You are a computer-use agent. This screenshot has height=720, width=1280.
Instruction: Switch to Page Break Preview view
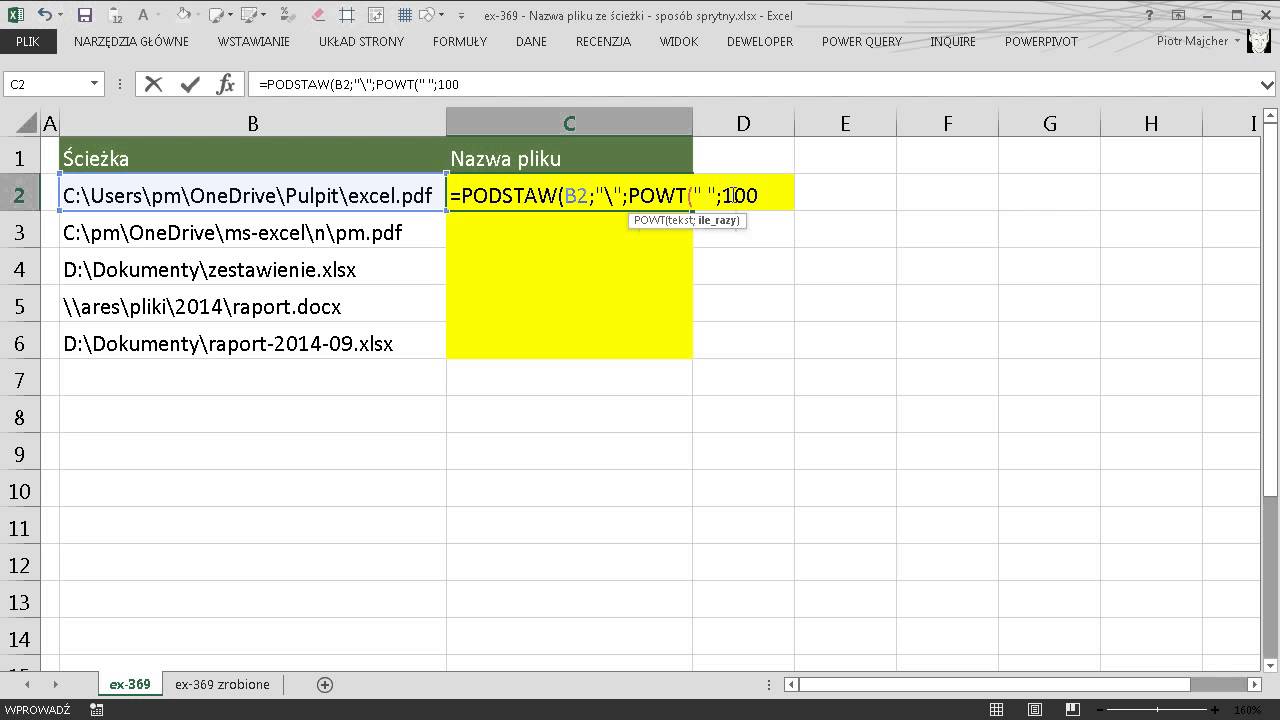[x=1071, y=710]
